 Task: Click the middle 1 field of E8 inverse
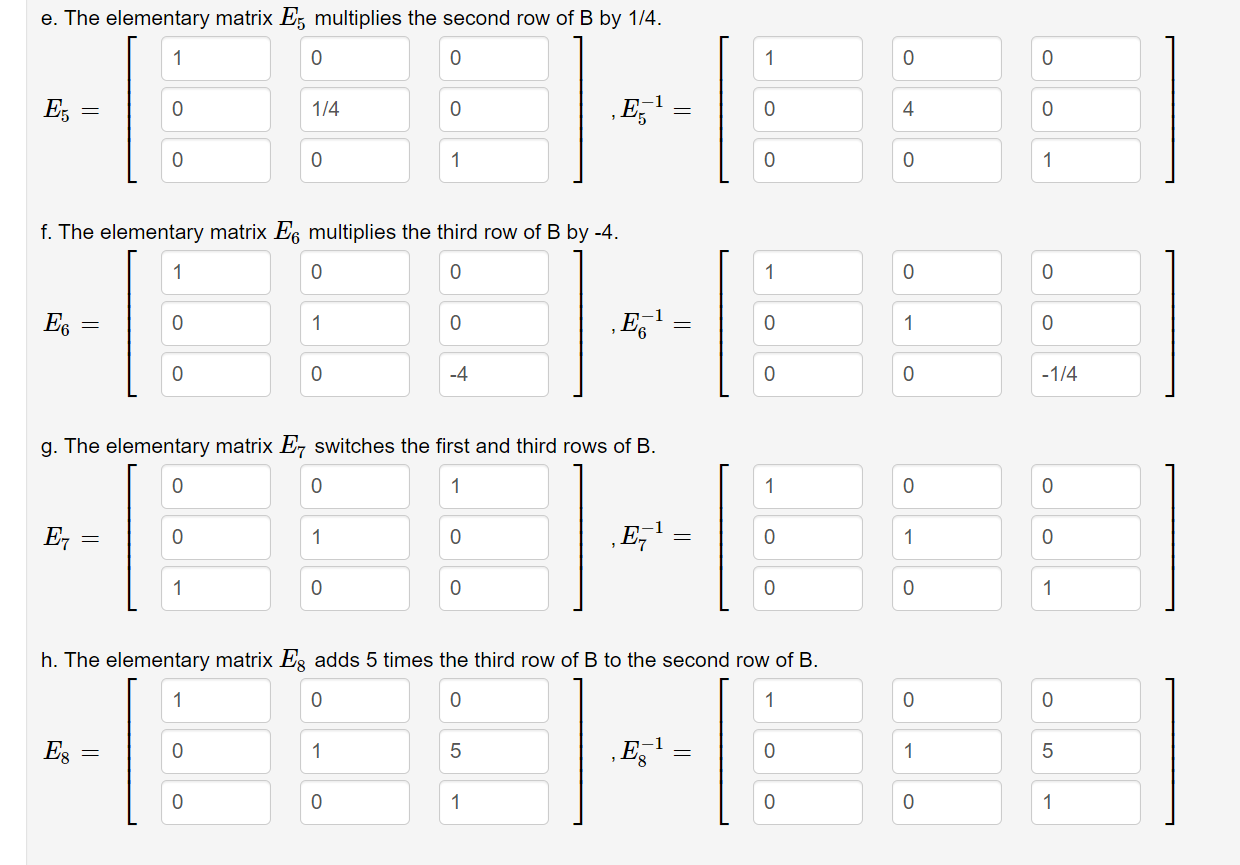click(x=946, y=751)
